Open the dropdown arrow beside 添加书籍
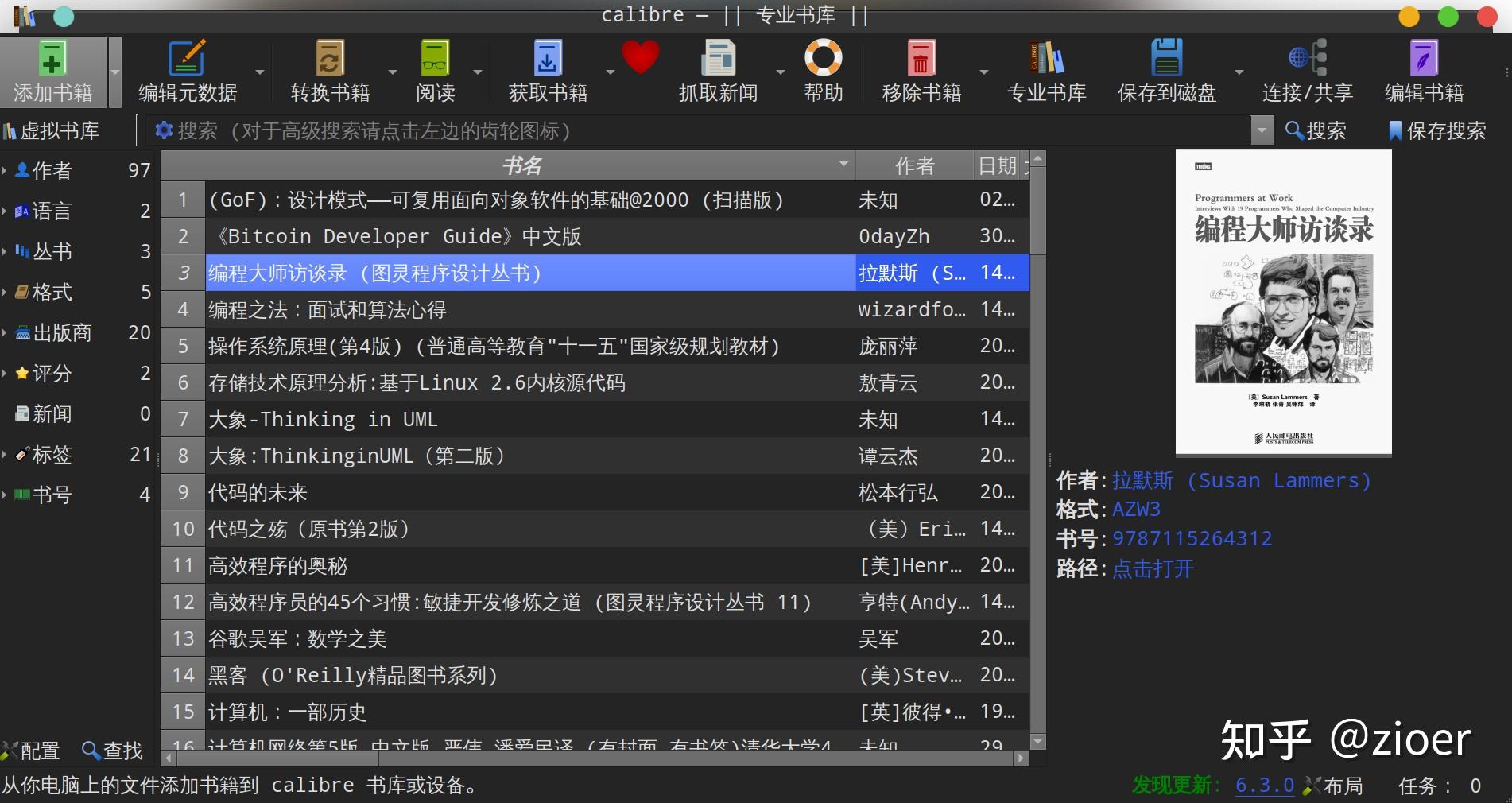Viewport: 1512px width, 803px height. pos(115,72)
